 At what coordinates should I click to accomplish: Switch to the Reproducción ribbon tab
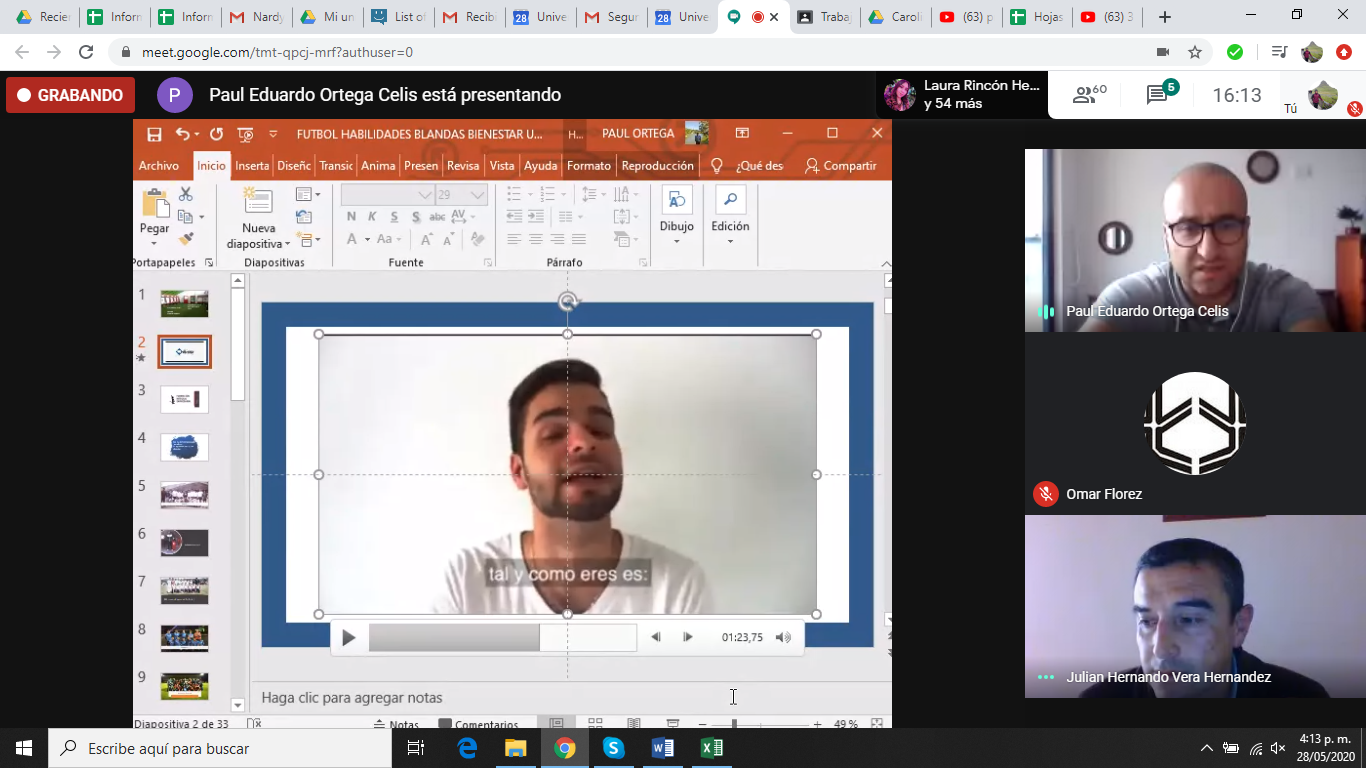[x=657, y=166]
